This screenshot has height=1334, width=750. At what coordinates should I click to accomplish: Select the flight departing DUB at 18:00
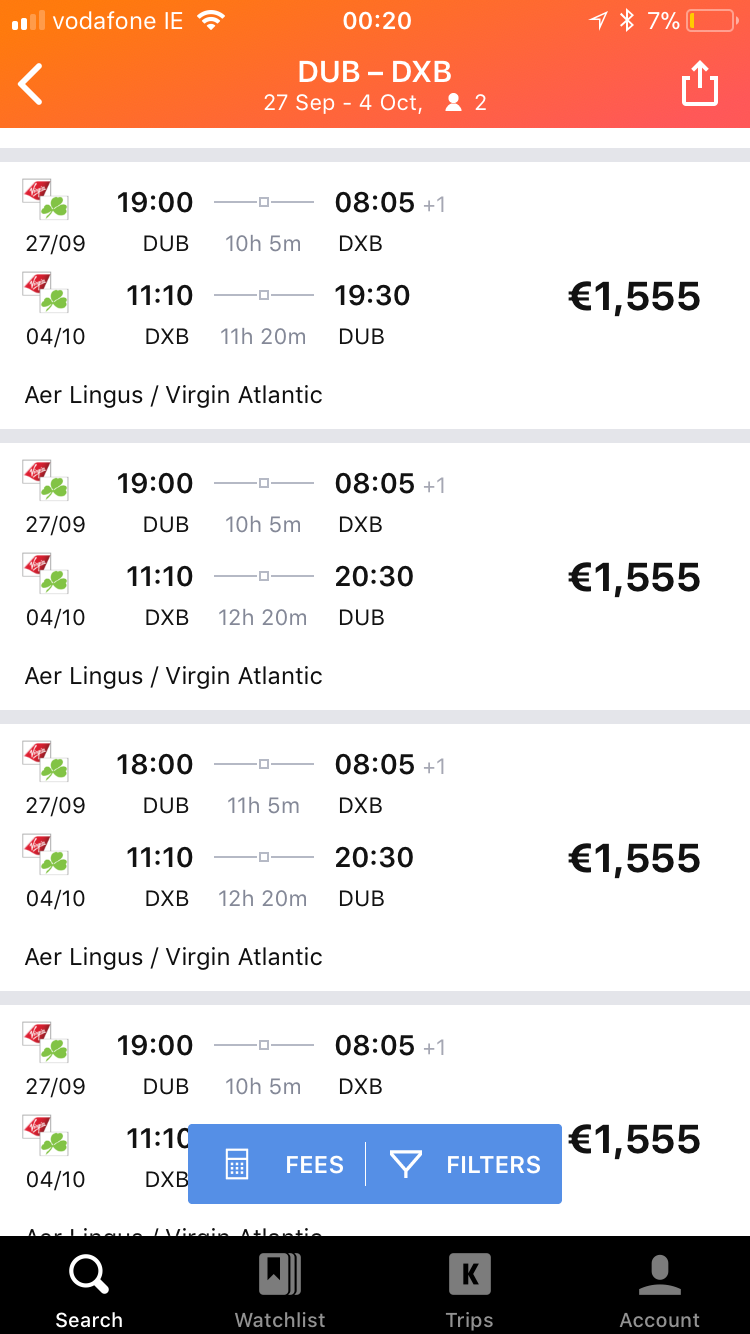point(155,765)
